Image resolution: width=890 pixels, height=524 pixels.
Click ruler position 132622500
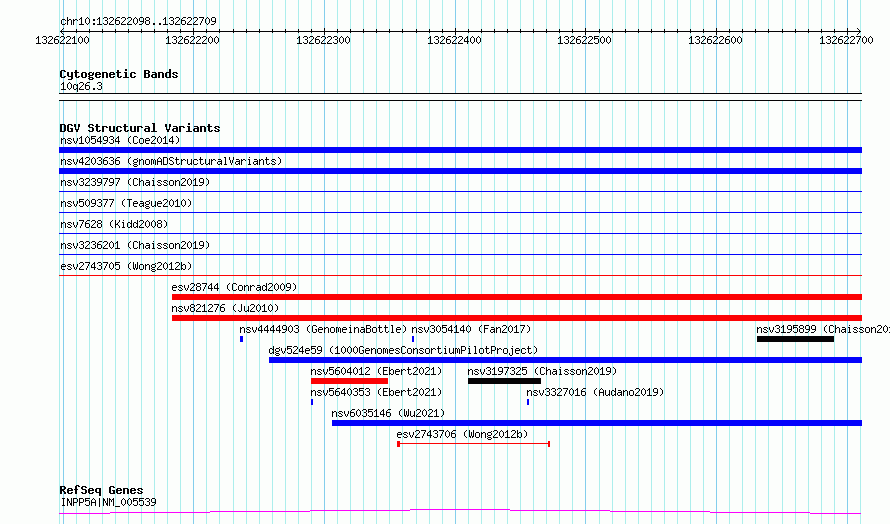tap(585, 40)
